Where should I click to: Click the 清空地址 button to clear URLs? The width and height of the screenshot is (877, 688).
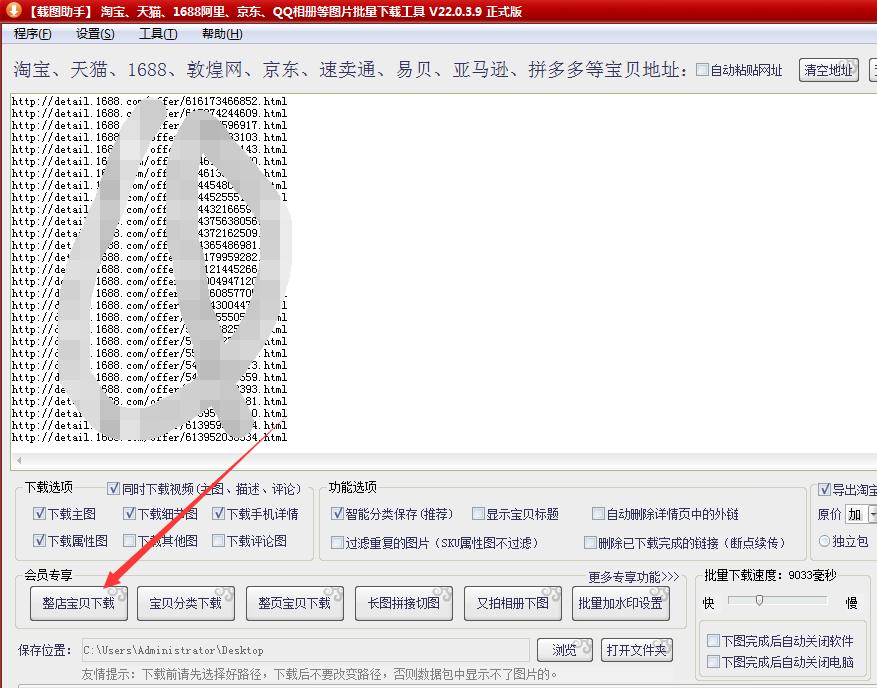(x=828, y=70)
